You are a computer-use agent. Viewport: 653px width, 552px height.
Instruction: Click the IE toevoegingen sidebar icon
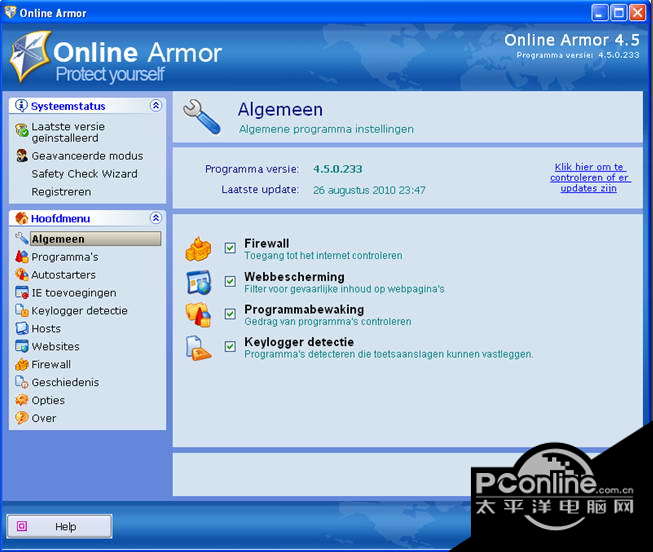(22, 292)
